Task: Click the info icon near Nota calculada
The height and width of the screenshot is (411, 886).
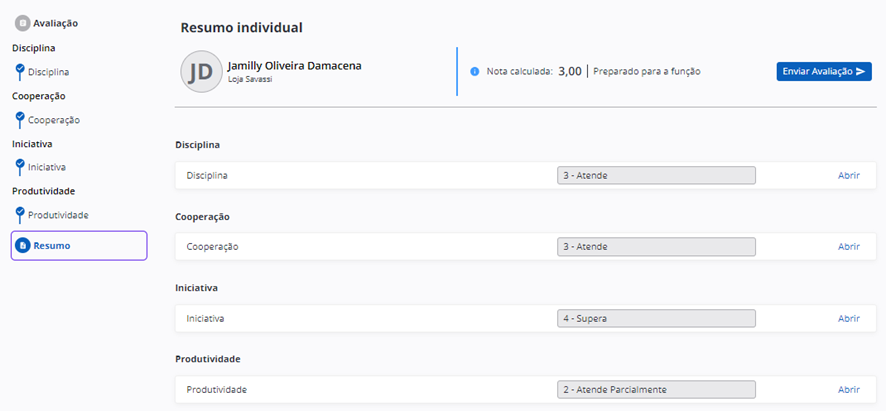Action: click(x=475, y=72)
